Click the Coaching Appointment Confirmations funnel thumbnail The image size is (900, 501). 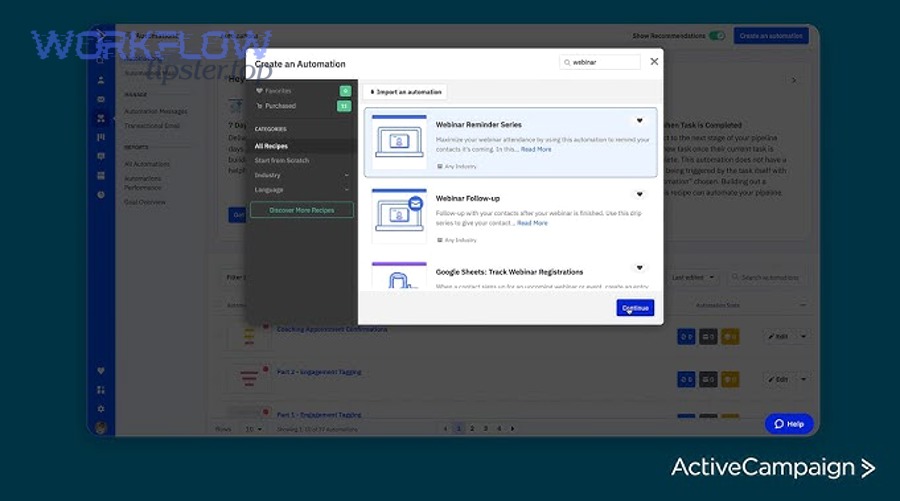click(249, 335)
